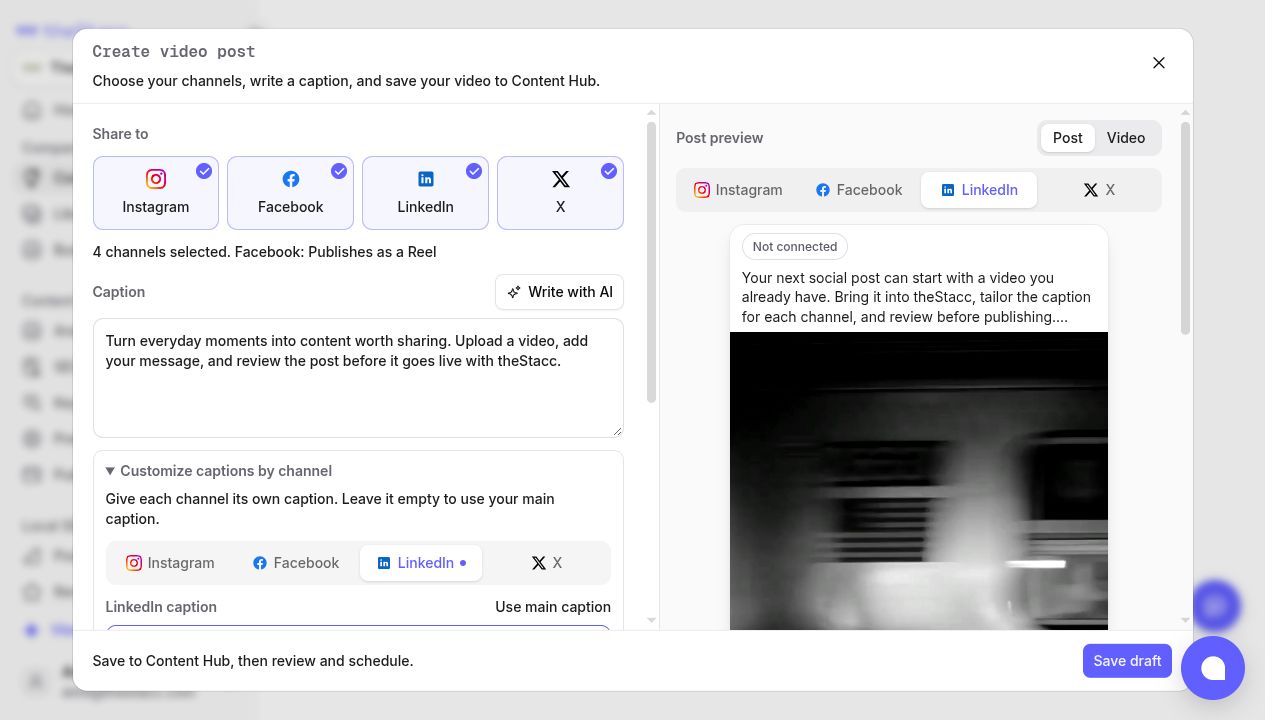Click the "Save to Content Hub" footer text
The width and height of the screenshot is (1280, 720).
coord(253,661)
